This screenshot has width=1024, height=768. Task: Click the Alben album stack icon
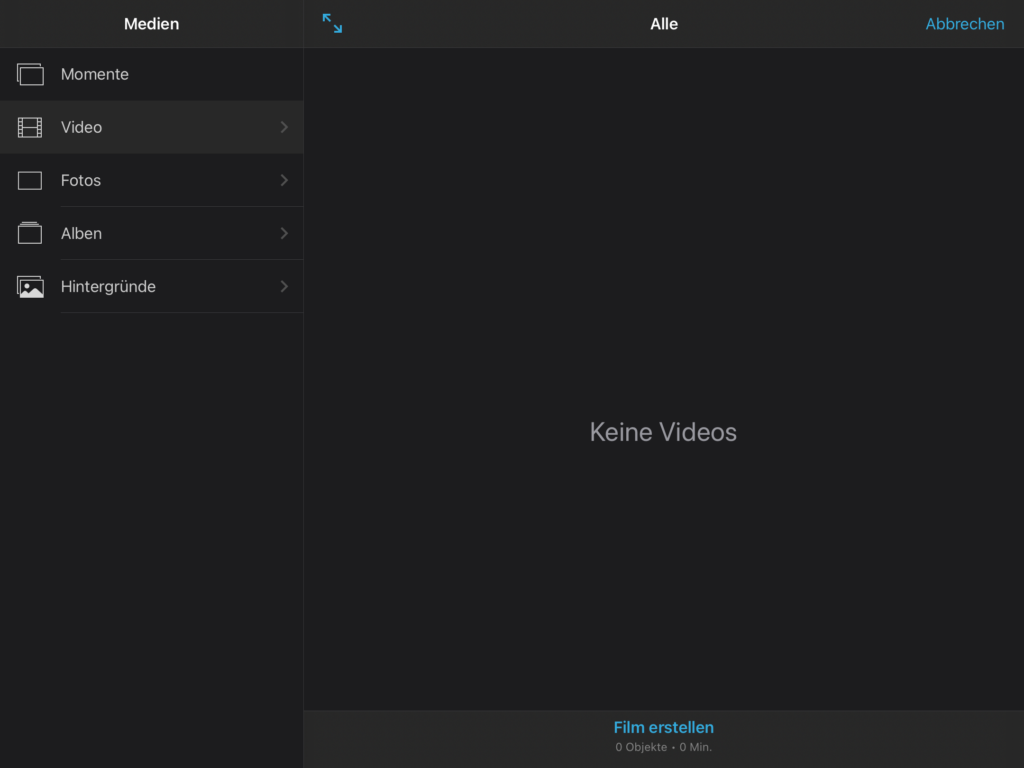(x=30, y=233)
